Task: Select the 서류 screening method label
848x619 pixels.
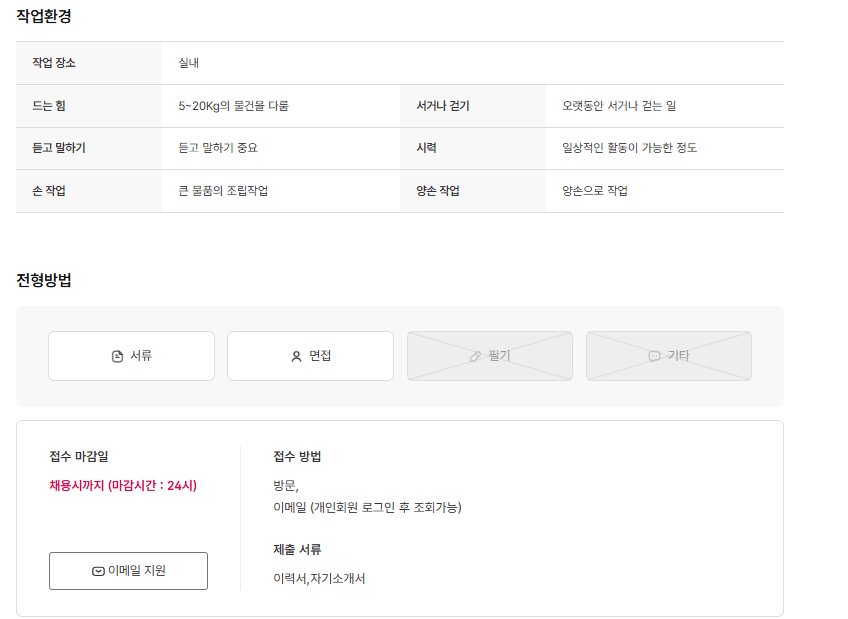Action: 141,356
